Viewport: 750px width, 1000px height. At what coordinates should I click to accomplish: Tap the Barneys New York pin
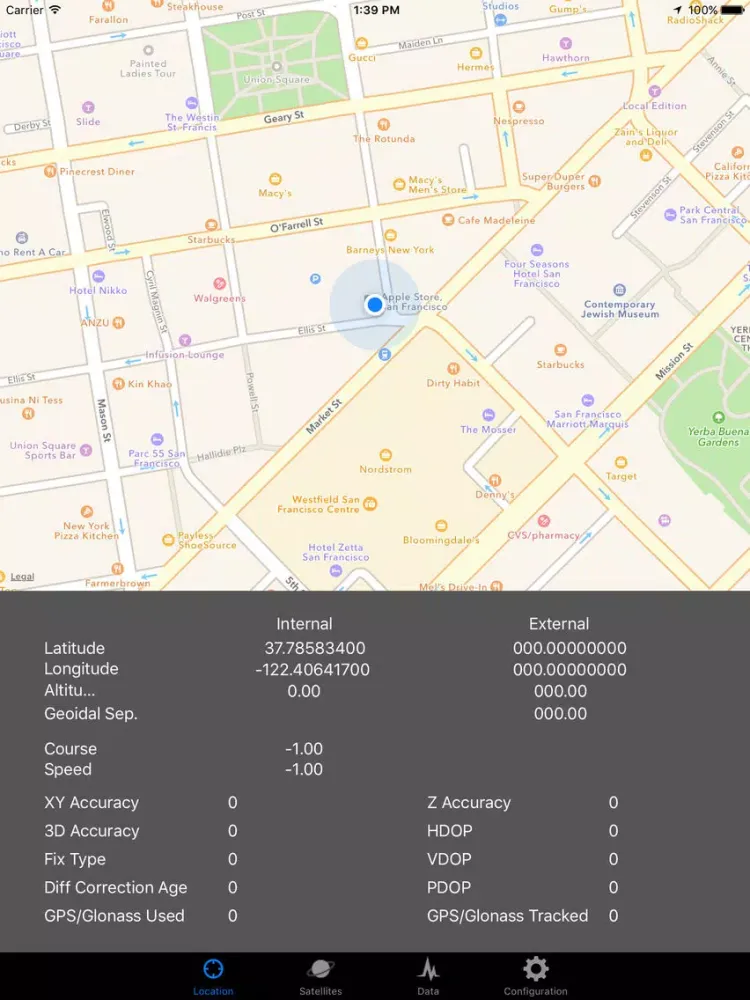tap(390, 235)
